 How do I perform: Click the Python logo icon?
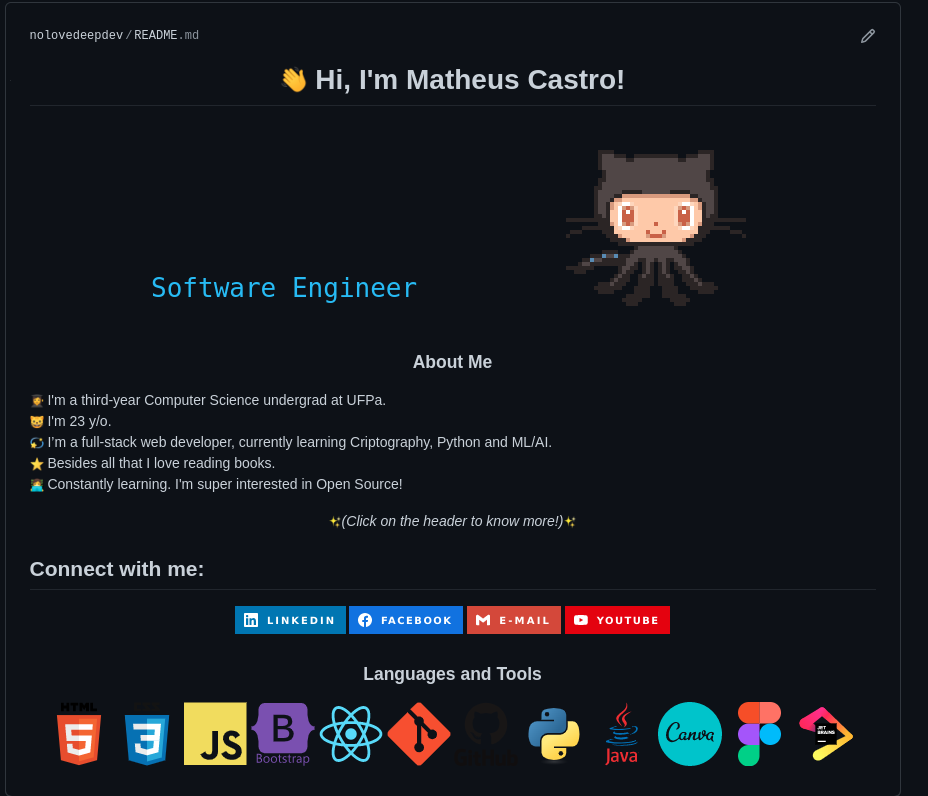[x=554, y=734]
